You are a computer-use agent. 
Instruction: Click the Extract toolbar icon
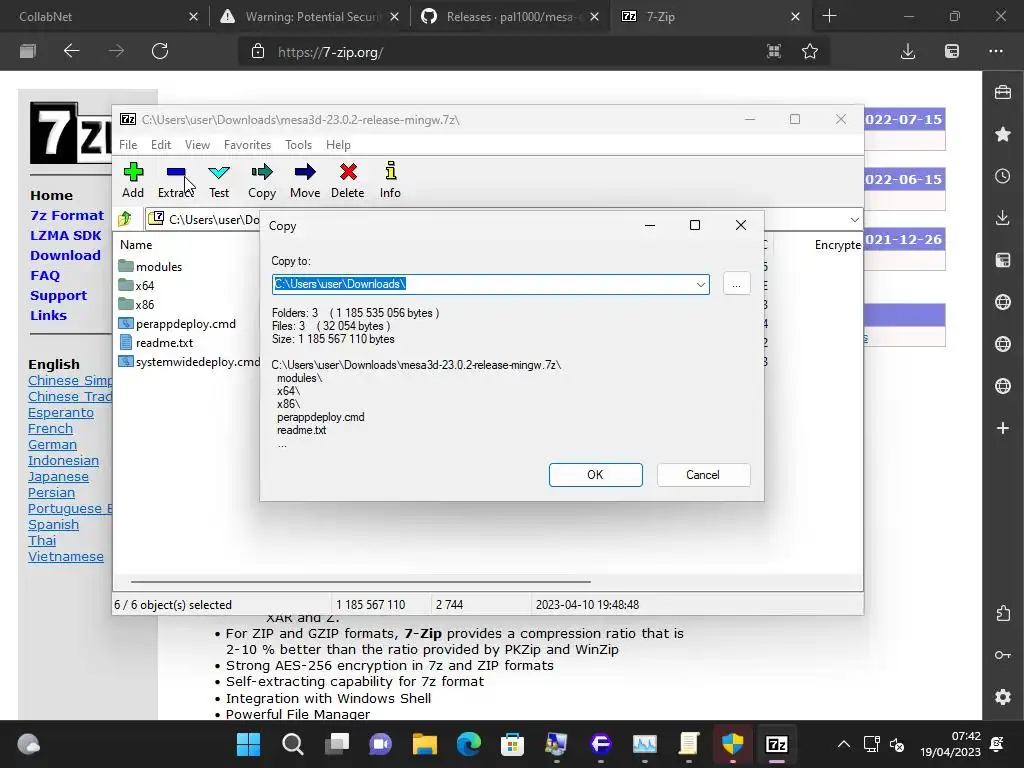pos(176,180)
